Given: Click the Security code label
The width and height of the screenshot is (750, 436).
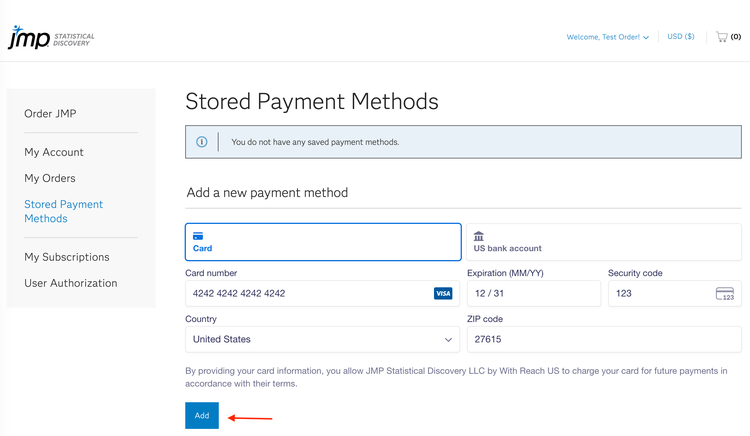Looking at the screenshot, I should pyautogui.click(x=635, y=273).
